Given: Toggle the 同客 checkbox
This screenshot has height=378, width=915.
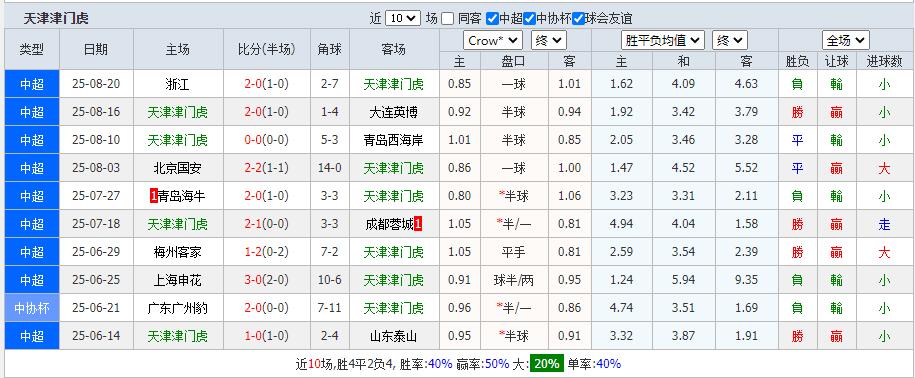Looking at the screenshot, I should click(447, 19).
